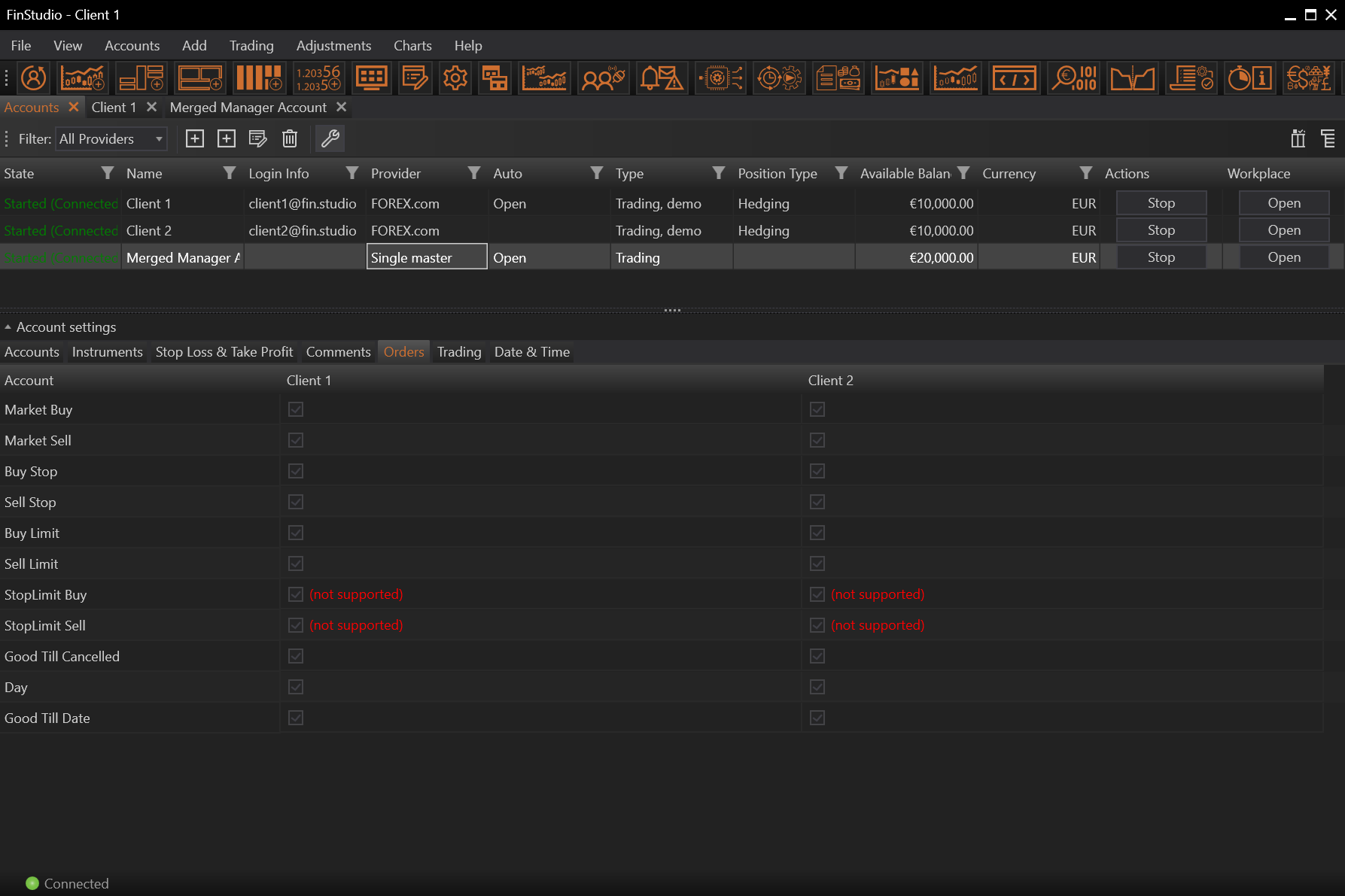Click the quote prices 1.20356 toolbar icon
Screen dimensions: 1345x896
318,78
